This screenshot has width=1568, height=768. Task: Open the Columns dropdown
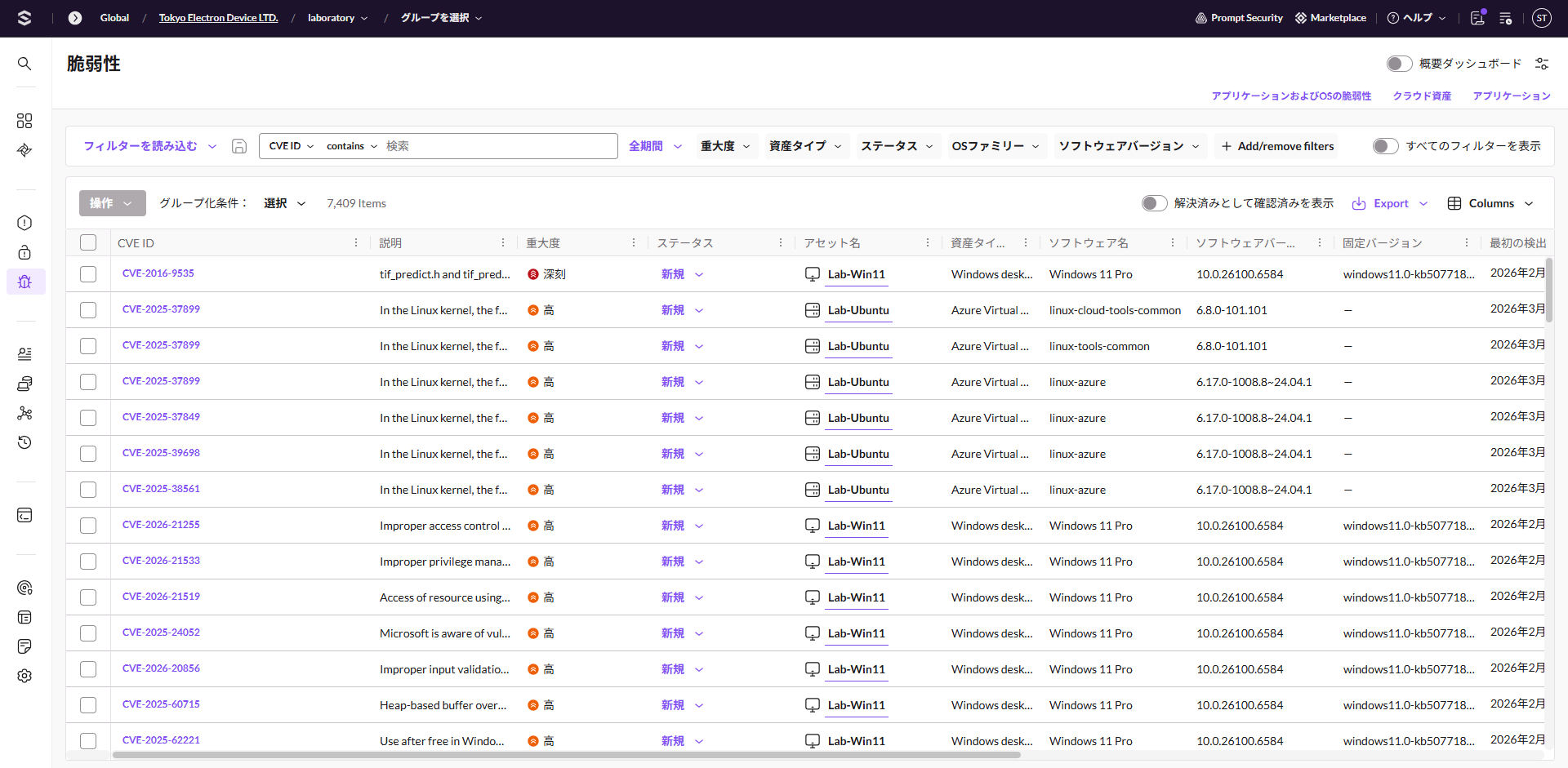(x=1490, y=203)
